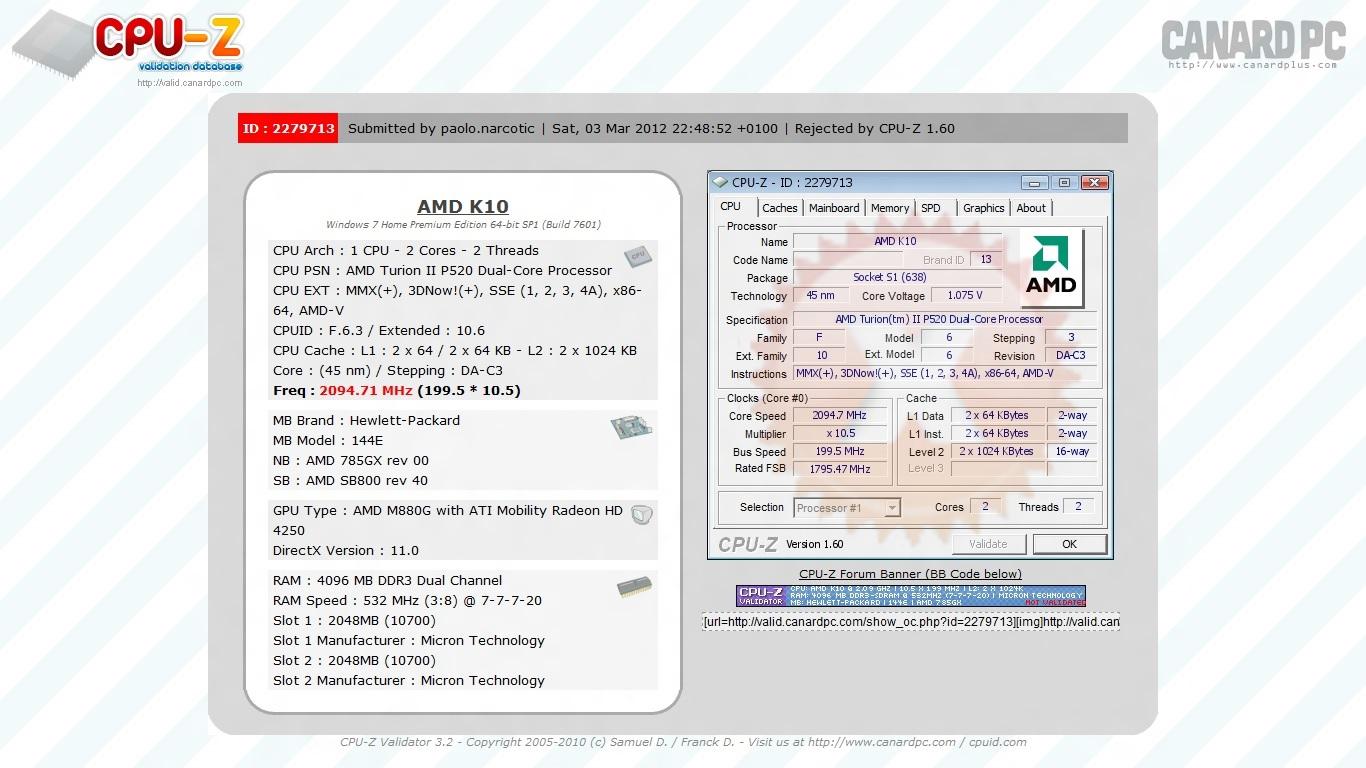Image resolution: width=1366 pixels, height=768 pixels.
Task: Click the greyed Validate button
Action: tap(988, 544)
